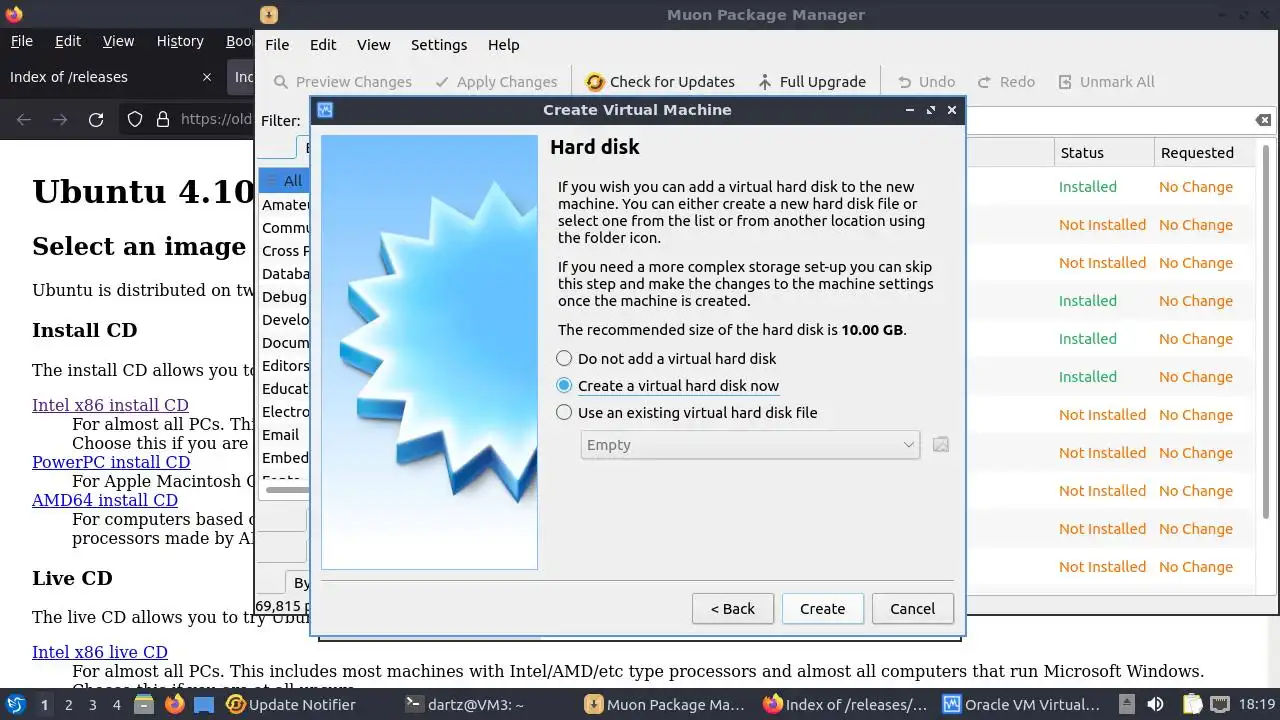The height and width of the screenshot is (720, 1280).
Task: Click the clock showing 18:19
Action: (x=1258, y=705)
